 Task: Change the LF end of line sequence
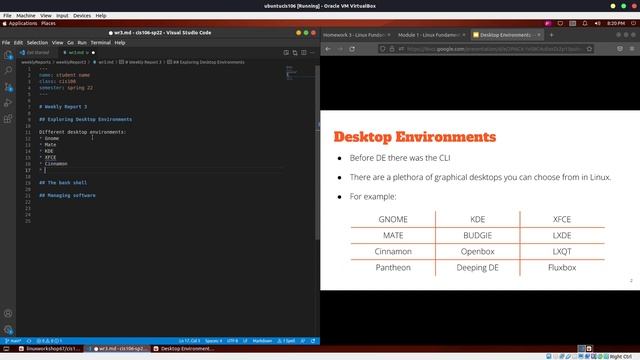tap(245, 341)
